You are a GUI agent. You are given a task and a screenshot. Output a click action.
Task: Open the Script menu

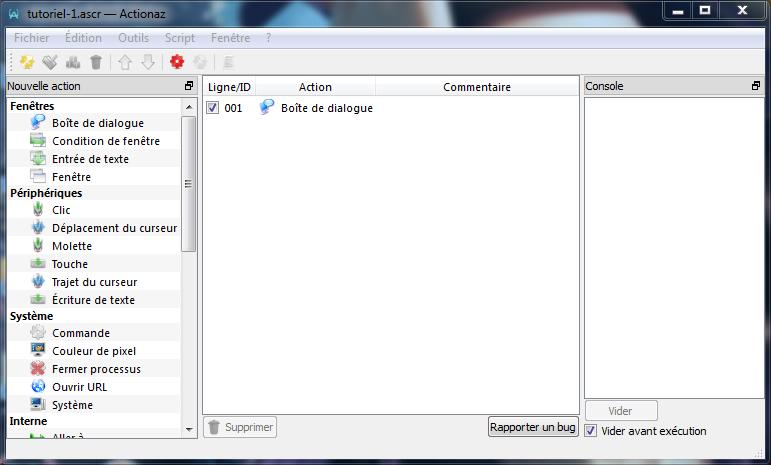click(180, 38)
